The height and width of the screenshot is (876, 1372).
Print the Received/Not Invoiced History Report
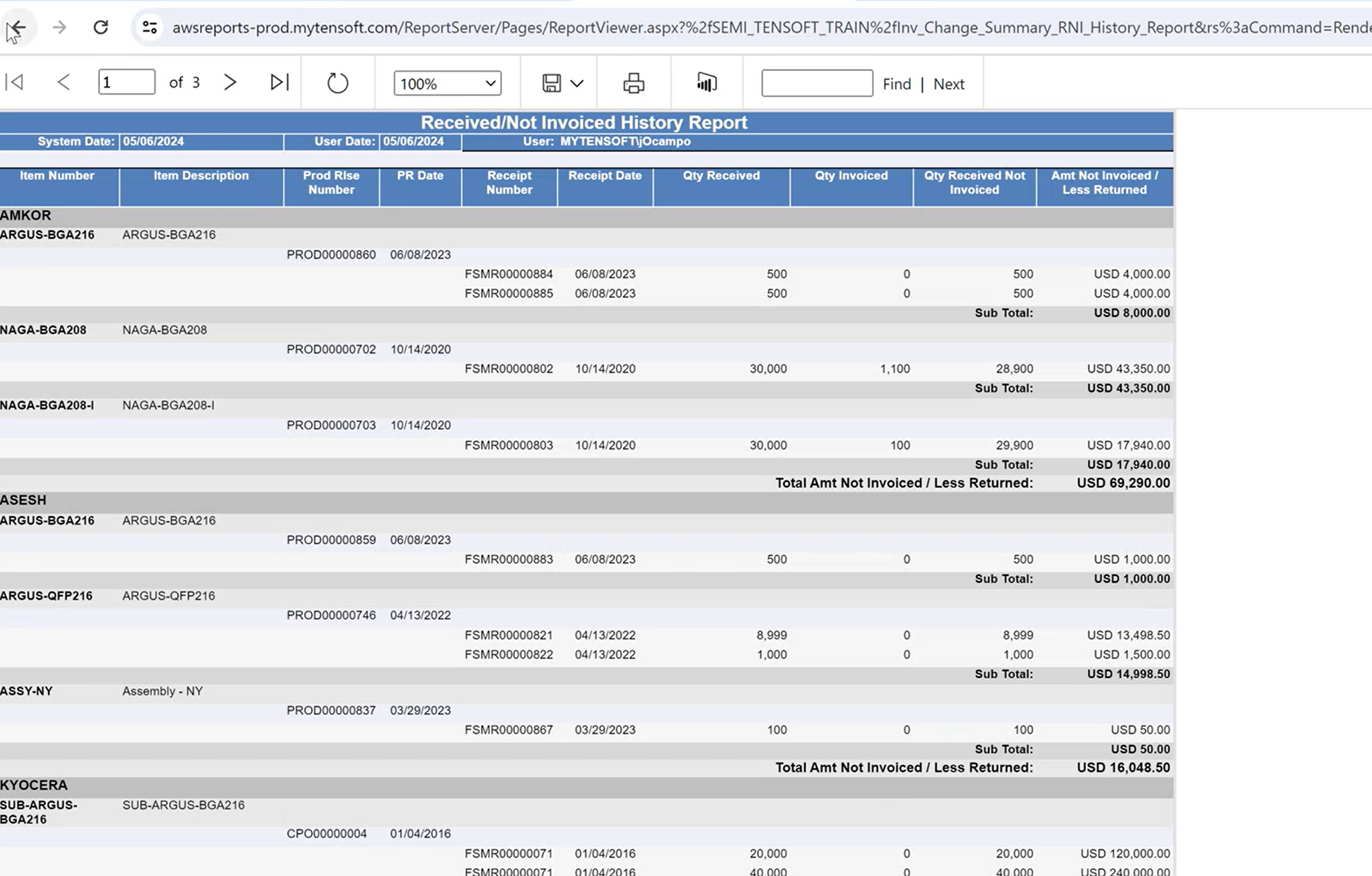tap(633, 82)
